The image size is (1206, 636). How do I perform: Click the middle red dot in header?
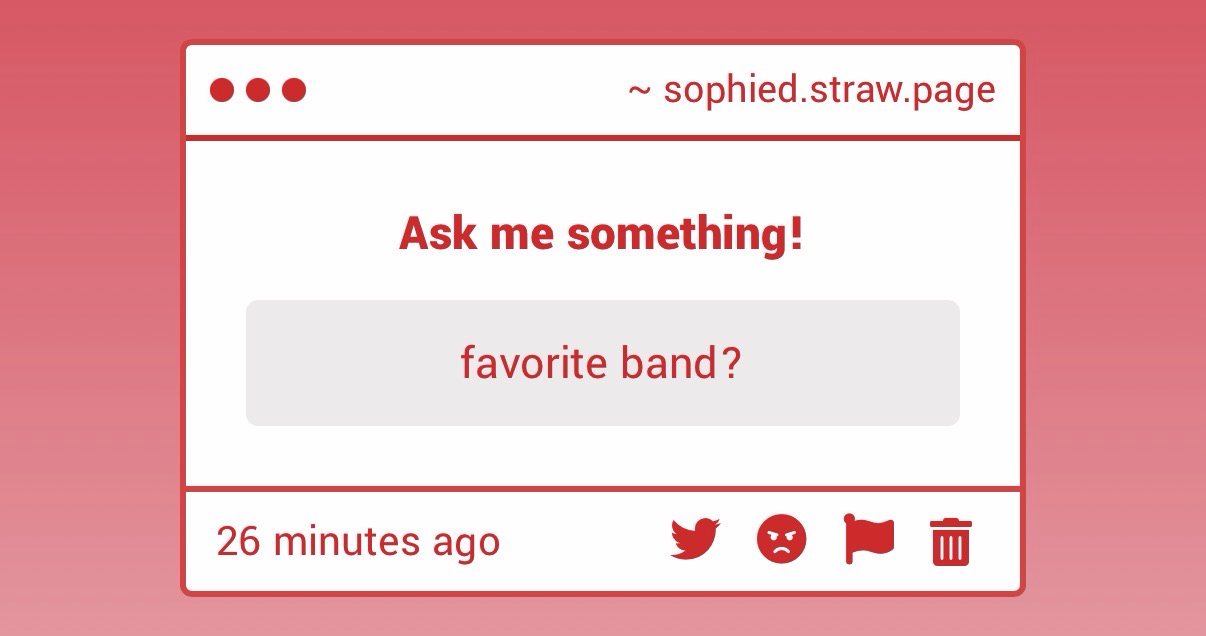[x=258, y=90]
